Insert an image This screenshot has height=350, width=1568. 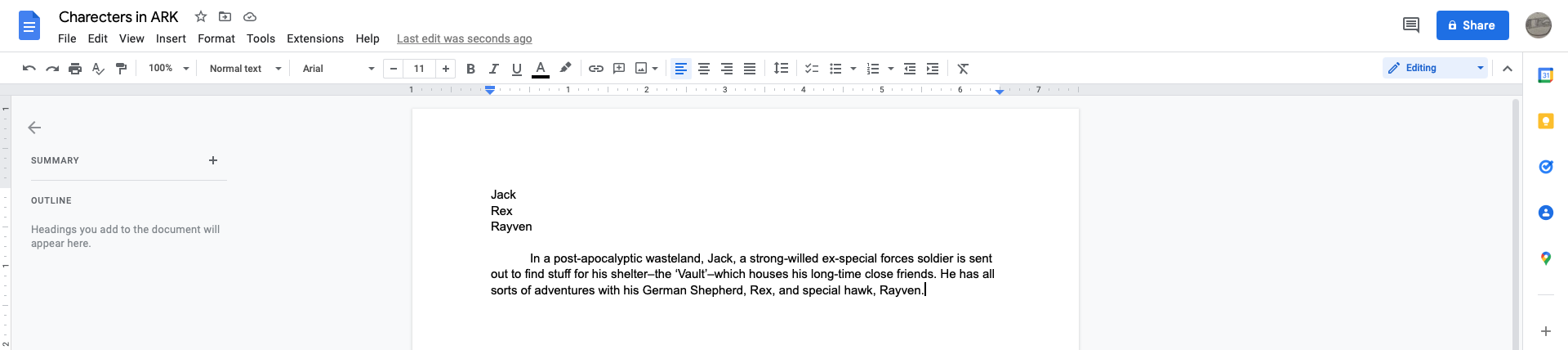641,69
